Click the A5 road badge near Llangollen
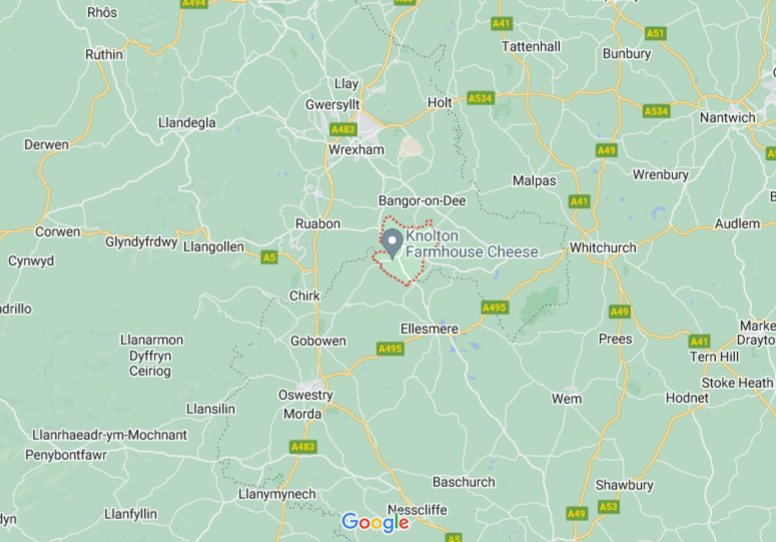The image size is (776, 542). point(269,257)
